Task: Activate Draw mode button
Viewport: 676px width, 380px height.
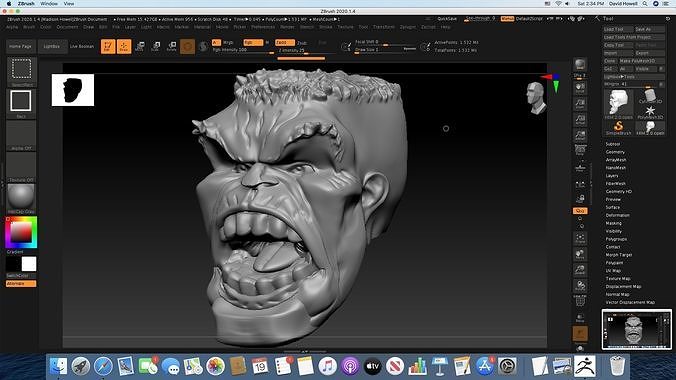Action: 124,46
